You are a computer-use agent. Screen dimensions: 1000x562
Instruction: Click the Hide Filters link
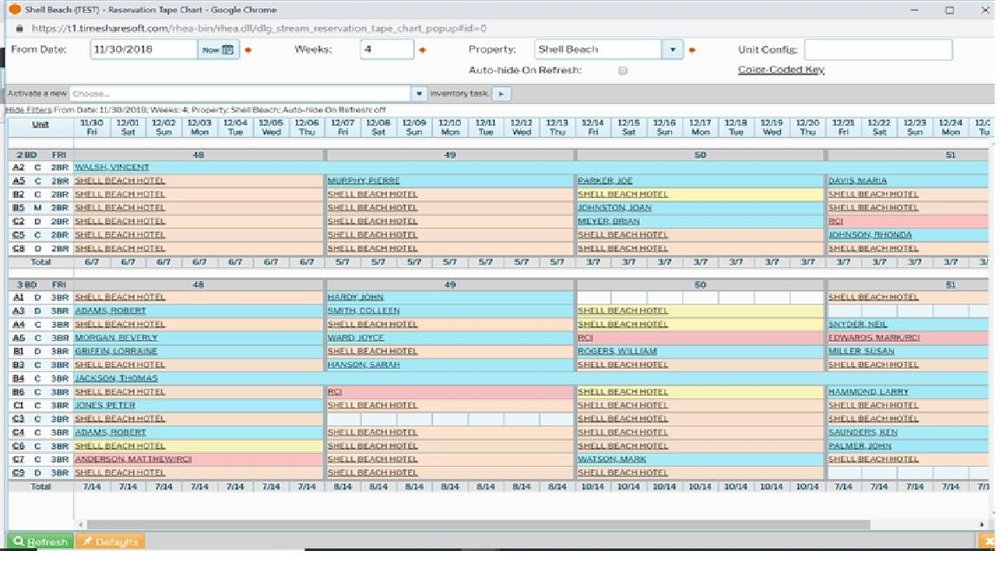coord(29,110)
